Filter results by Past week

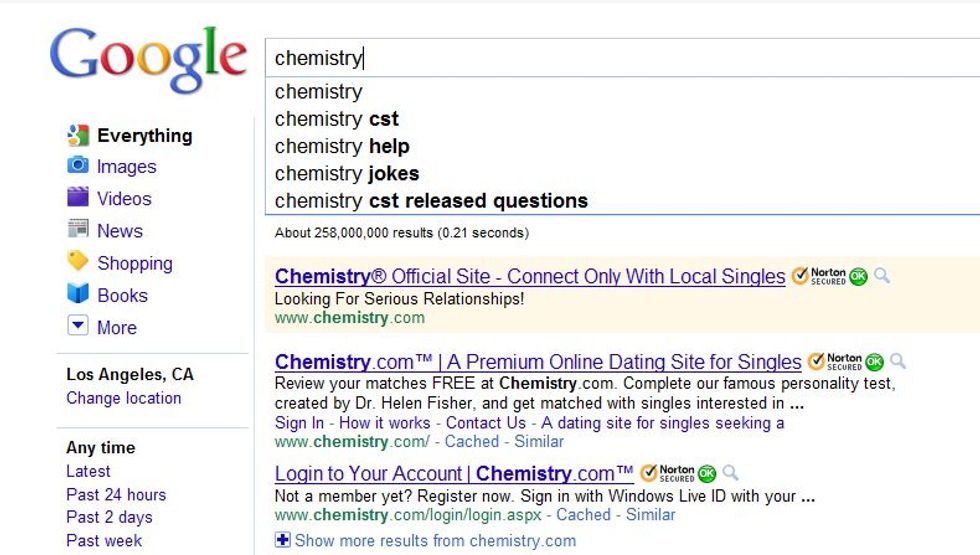pyautogui.click(x=104, y=541)
